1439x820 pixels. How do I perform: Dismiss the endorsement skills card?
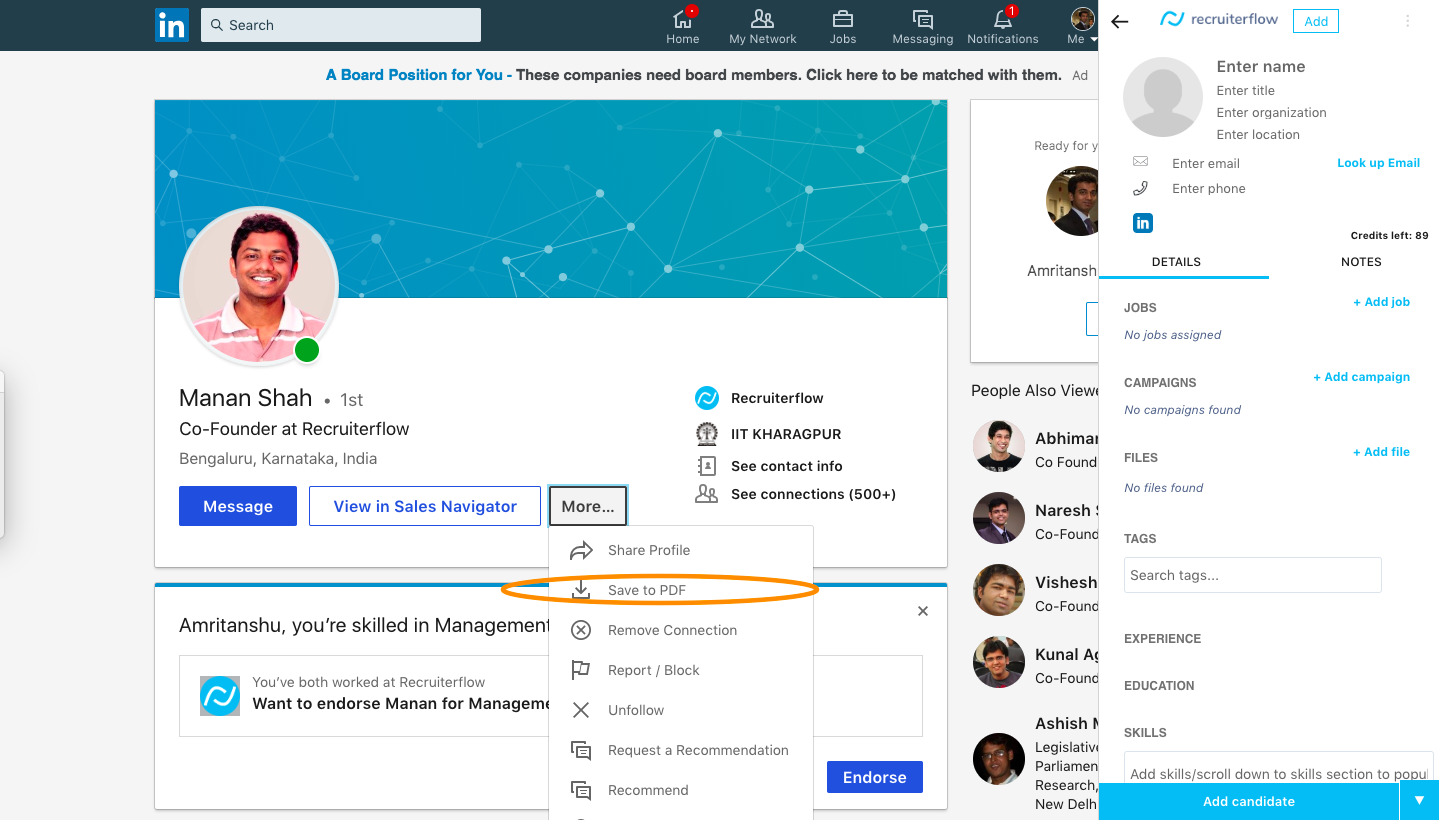coord(923,611)
